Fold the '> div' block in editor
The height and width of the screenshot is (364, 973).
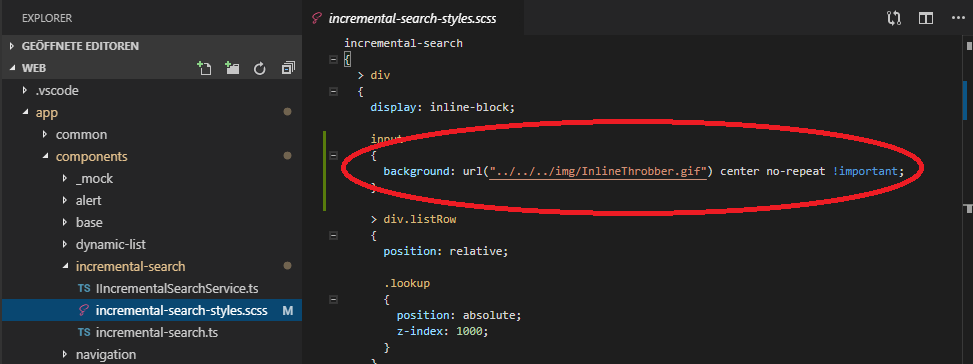point(333,92)
